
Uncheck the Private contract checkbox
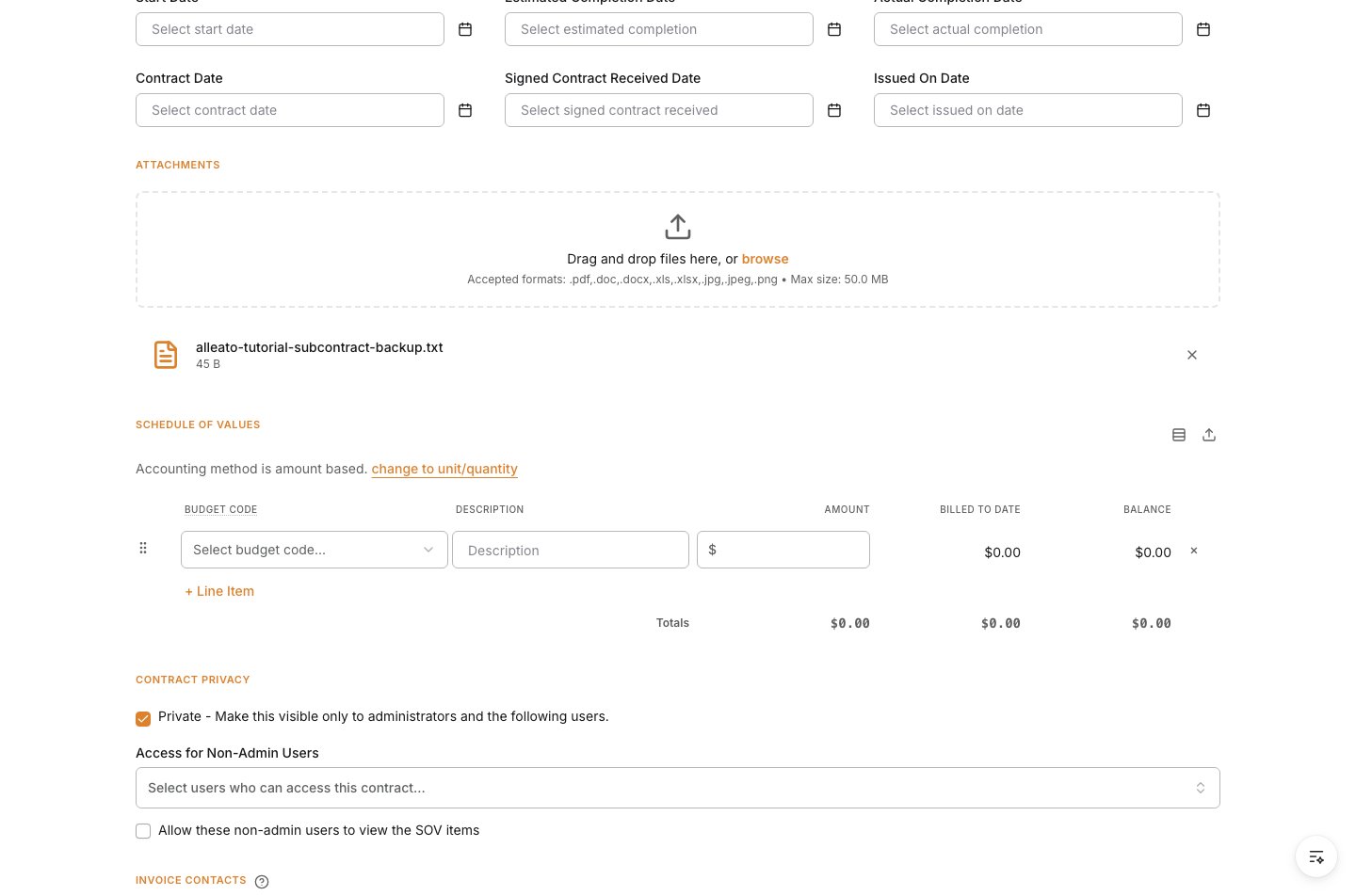[143, 719]
